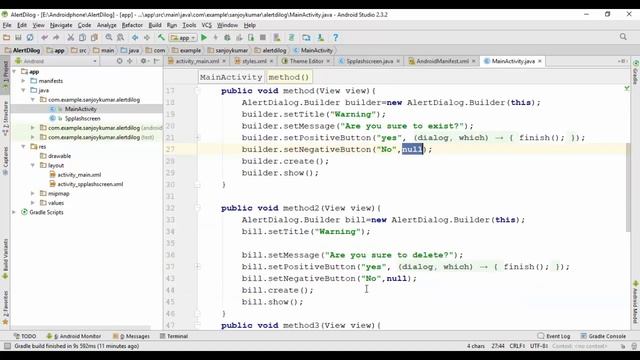The width and height of the screenshot is (640, 360).
Task: Expand the Gradle Scripts node
Action: (x=14, y=212)
